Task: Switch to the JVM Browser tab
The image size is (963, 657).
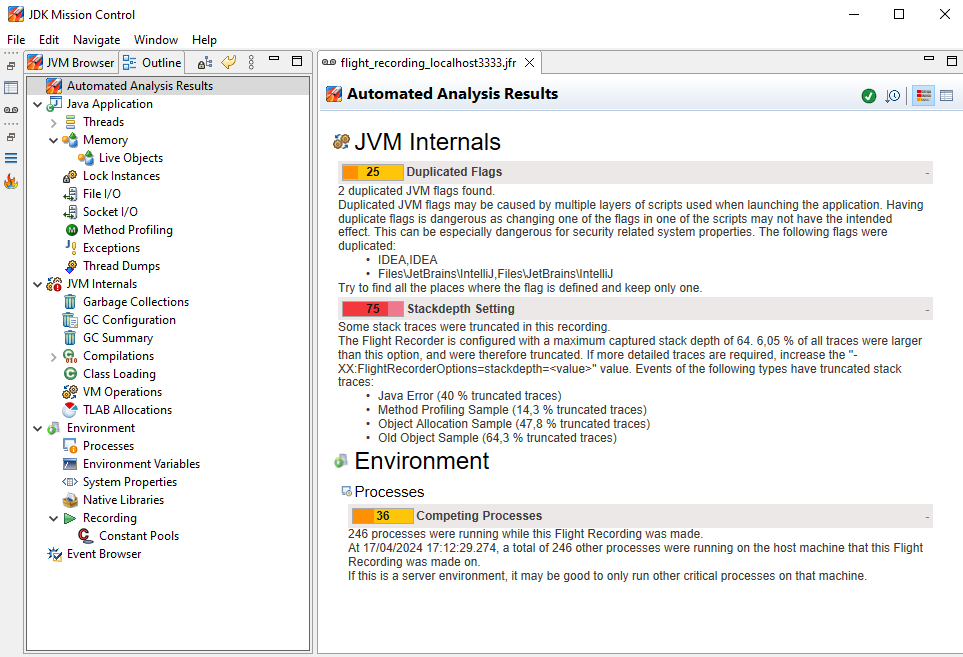Action: click(x=71, y=63)
